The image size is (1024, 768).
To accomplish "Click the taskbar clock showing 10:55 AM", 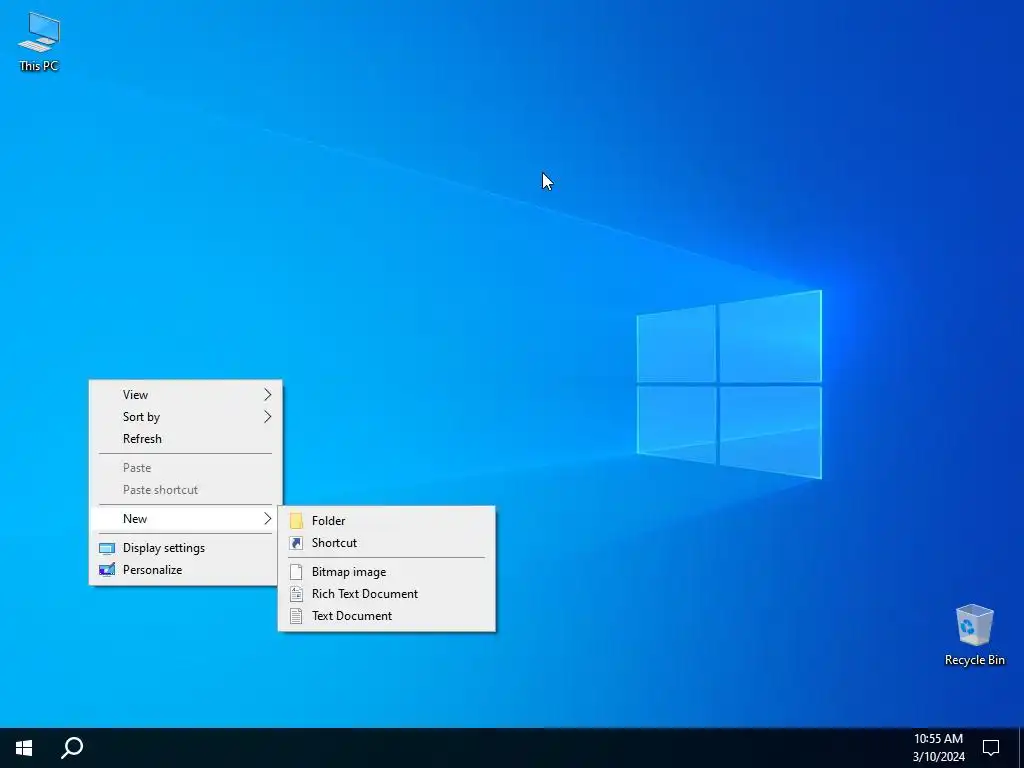I will point(938,748).
